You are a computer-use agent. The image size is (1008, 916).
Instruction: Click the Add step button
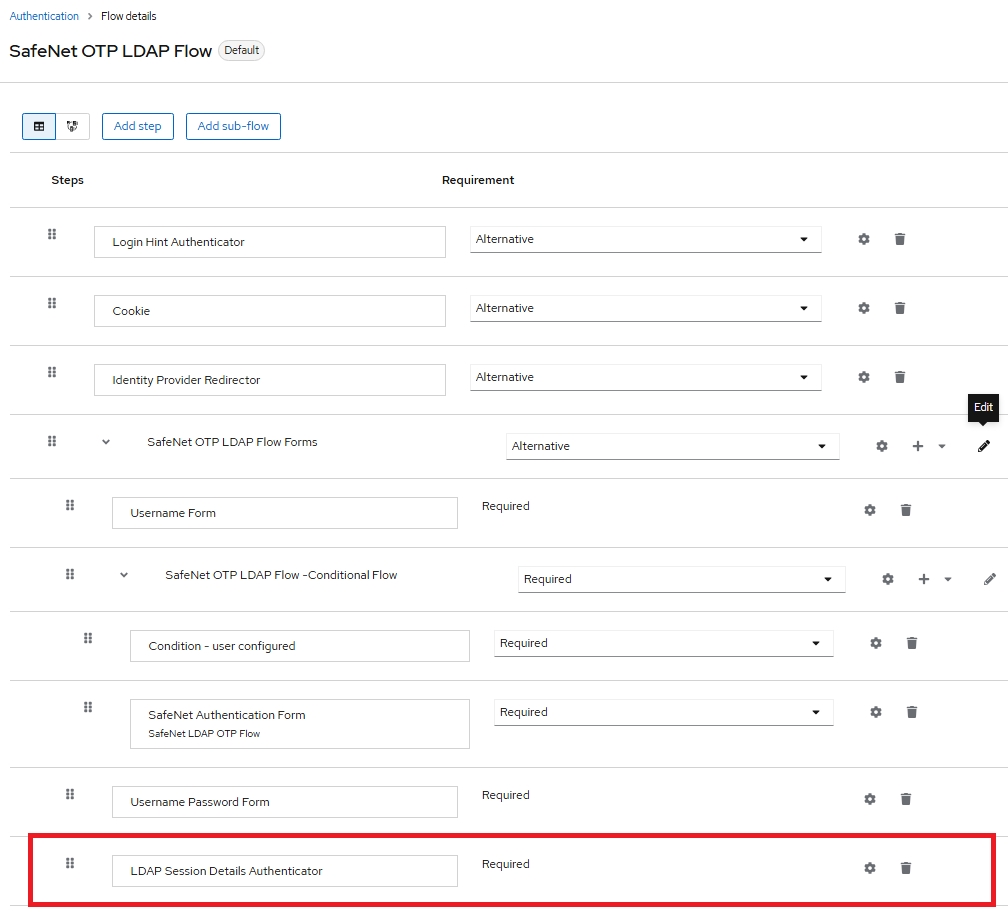click(x=138, y=127)
